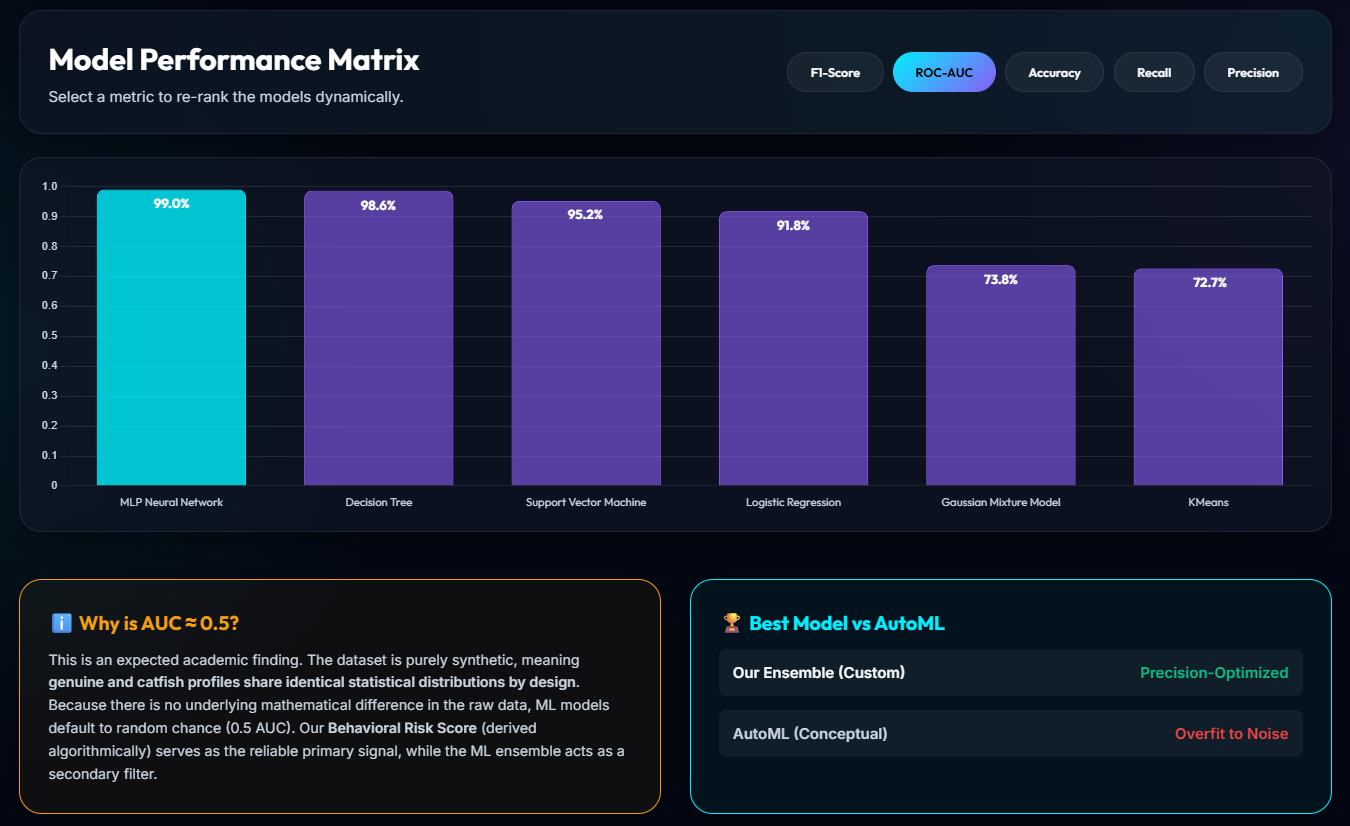Click the info icon beside AUC heading
Screen dimensions: 1350x826
tap(61, 624)
